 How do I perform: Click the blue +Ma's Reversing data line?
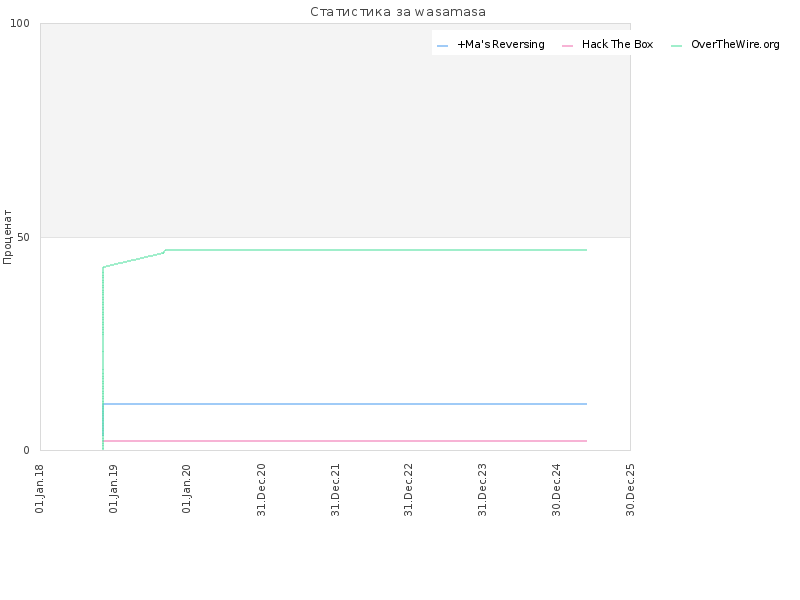350,404
